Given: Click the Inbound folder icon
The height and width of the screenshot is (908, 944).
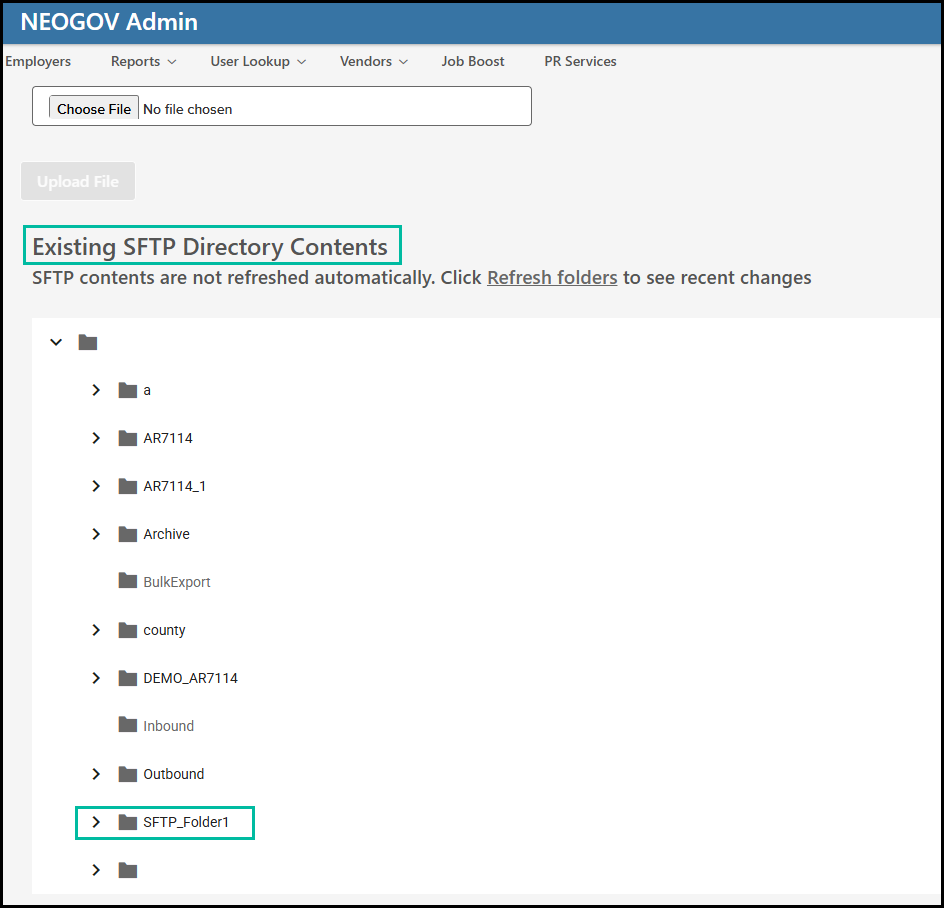Looking at the screenshot, I should click(x=128, y=725).
